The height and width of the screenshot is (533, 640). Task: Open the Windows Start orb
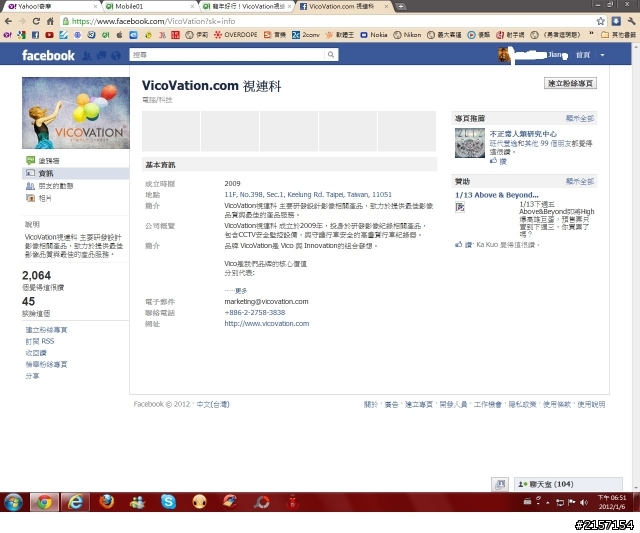click(x=13, y=502)
